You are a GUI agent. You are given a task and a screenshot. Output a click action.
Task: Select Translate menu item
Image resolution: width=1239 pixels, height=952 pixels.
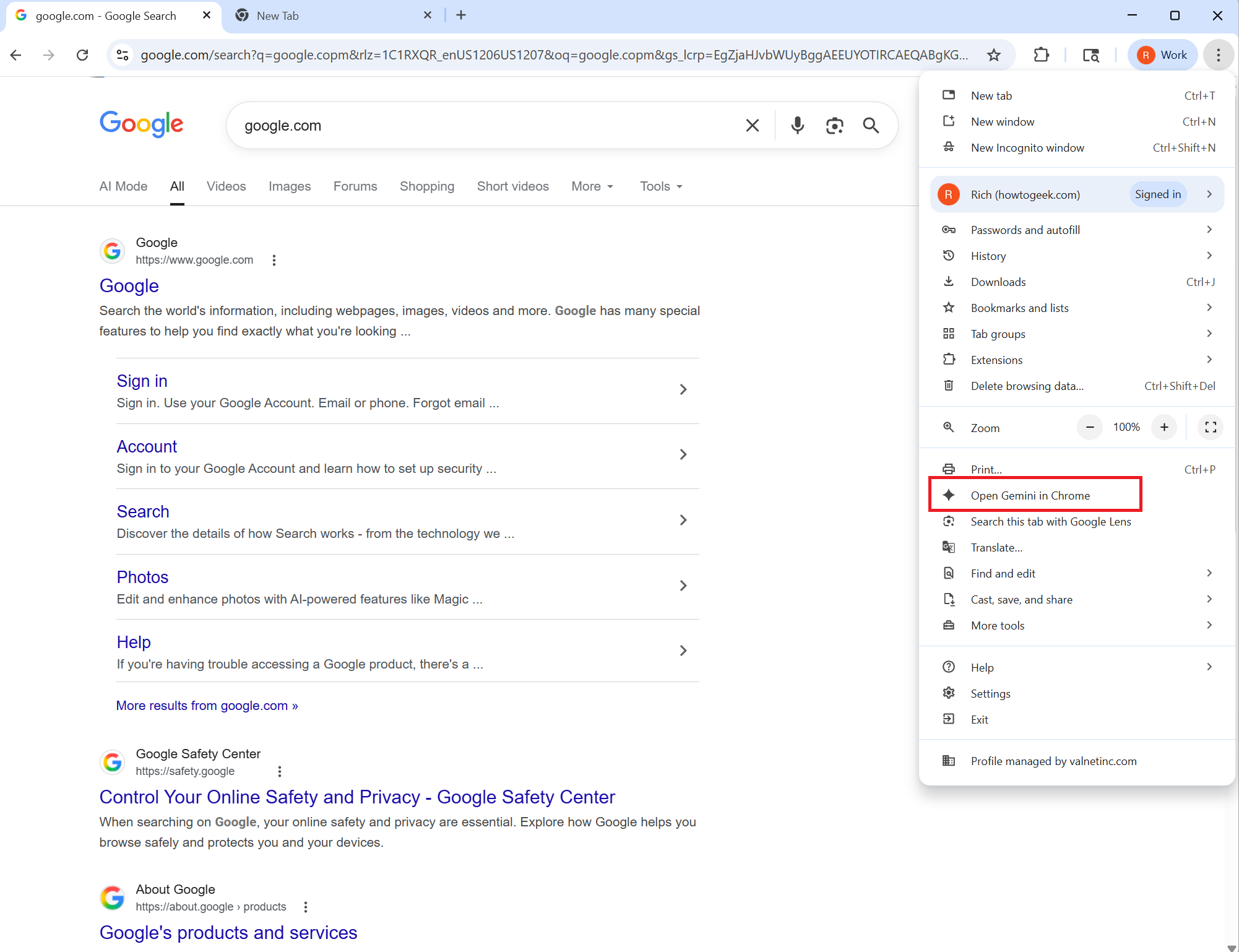tap(1077, 547)
